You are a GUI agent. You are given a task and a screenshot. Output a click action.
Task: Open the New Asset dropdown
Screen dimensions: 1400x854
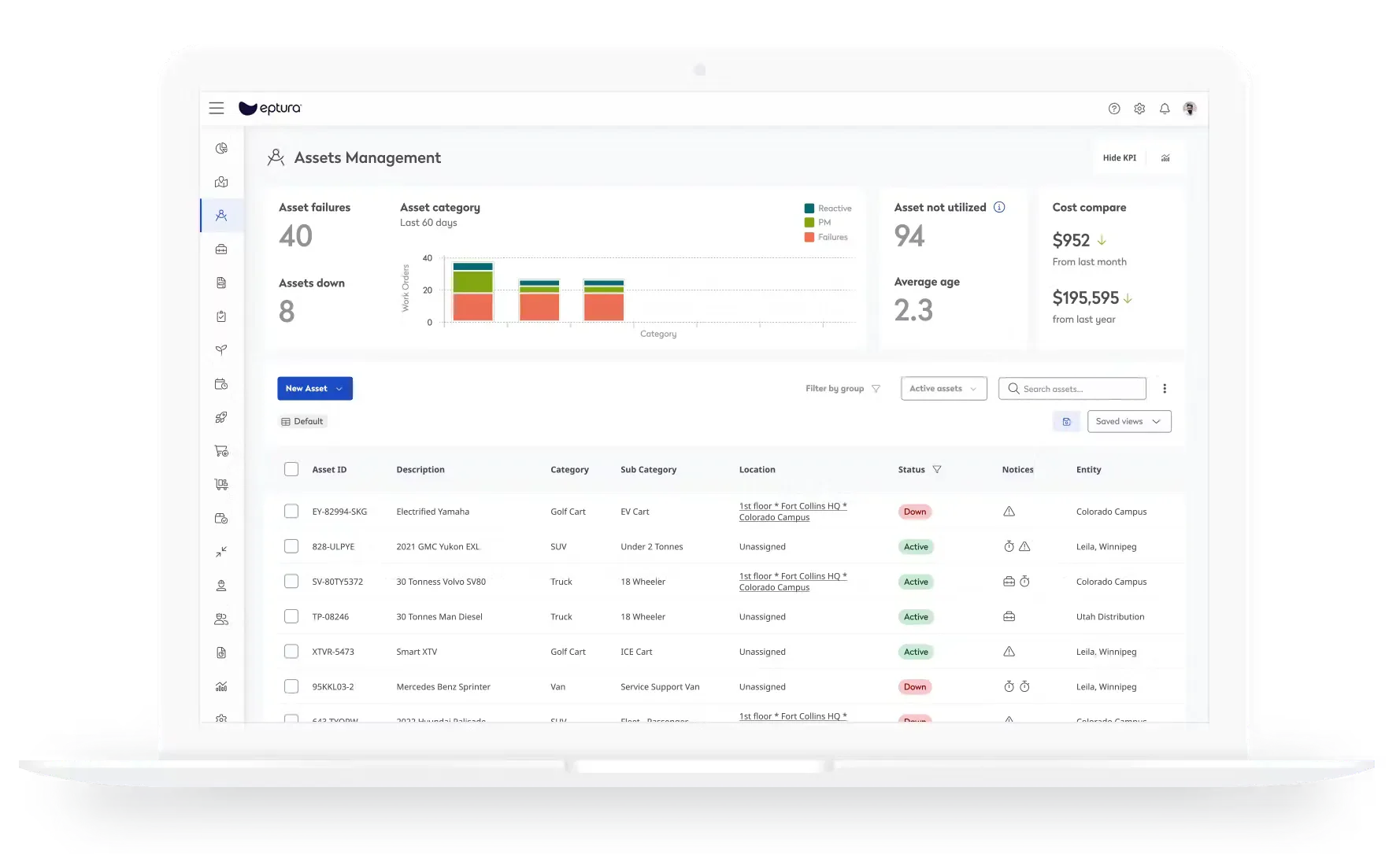click(x=315, y=388)
